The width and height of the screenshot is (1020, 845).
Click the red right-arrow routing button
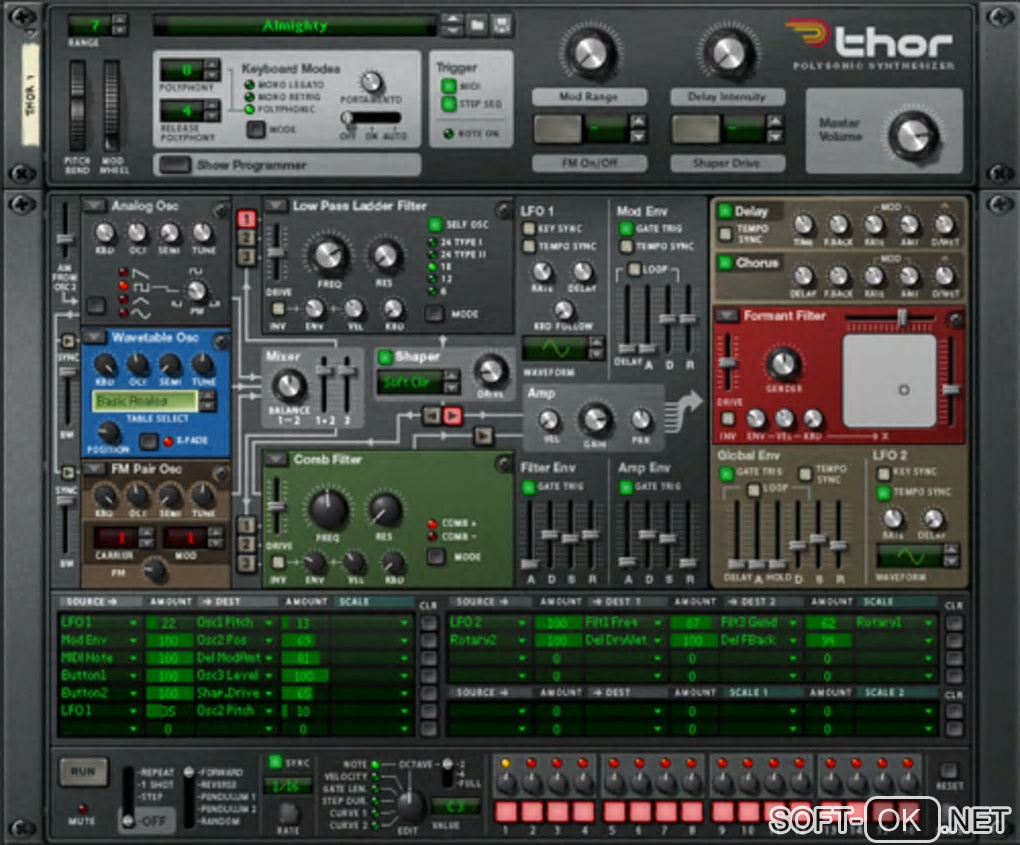(452, 415)
